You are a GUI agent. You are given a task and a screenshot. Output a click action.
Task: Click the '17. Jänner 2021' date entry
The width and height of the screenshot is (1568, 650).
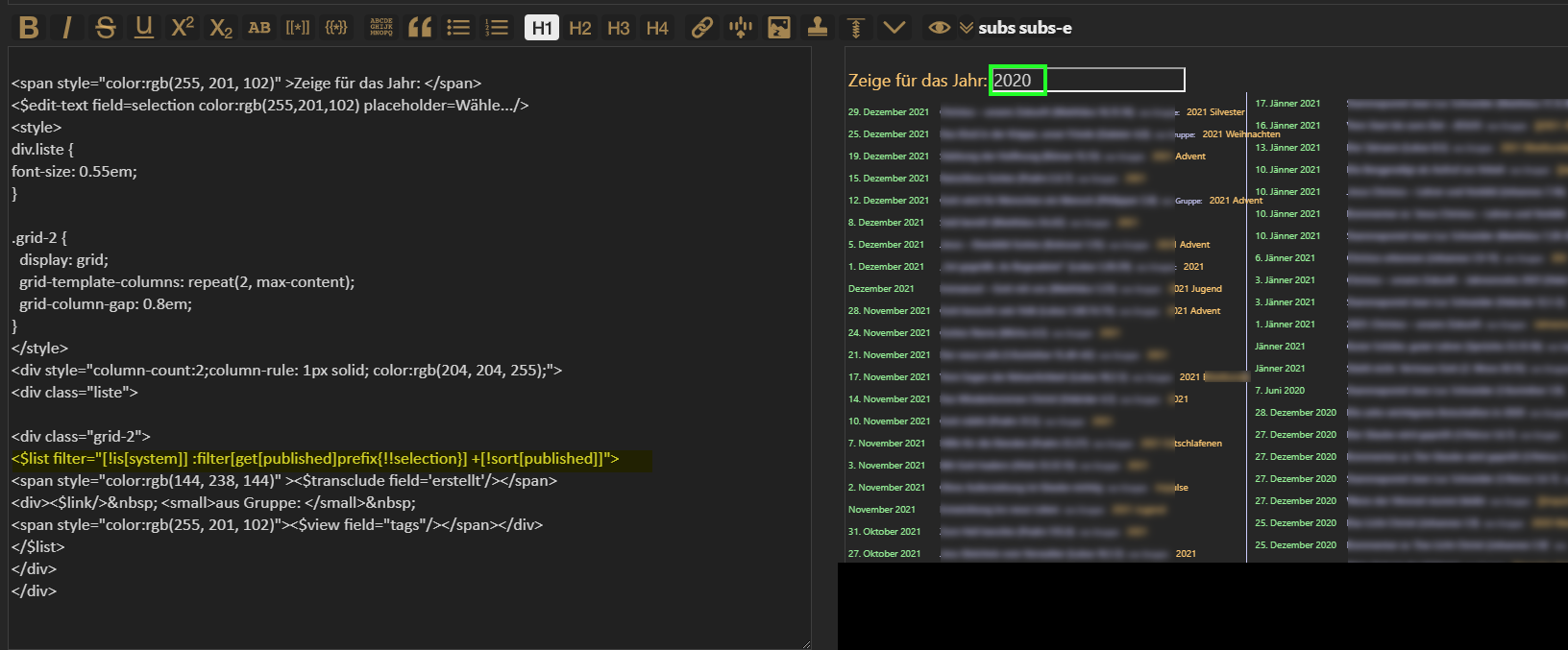click(1287, 104)
